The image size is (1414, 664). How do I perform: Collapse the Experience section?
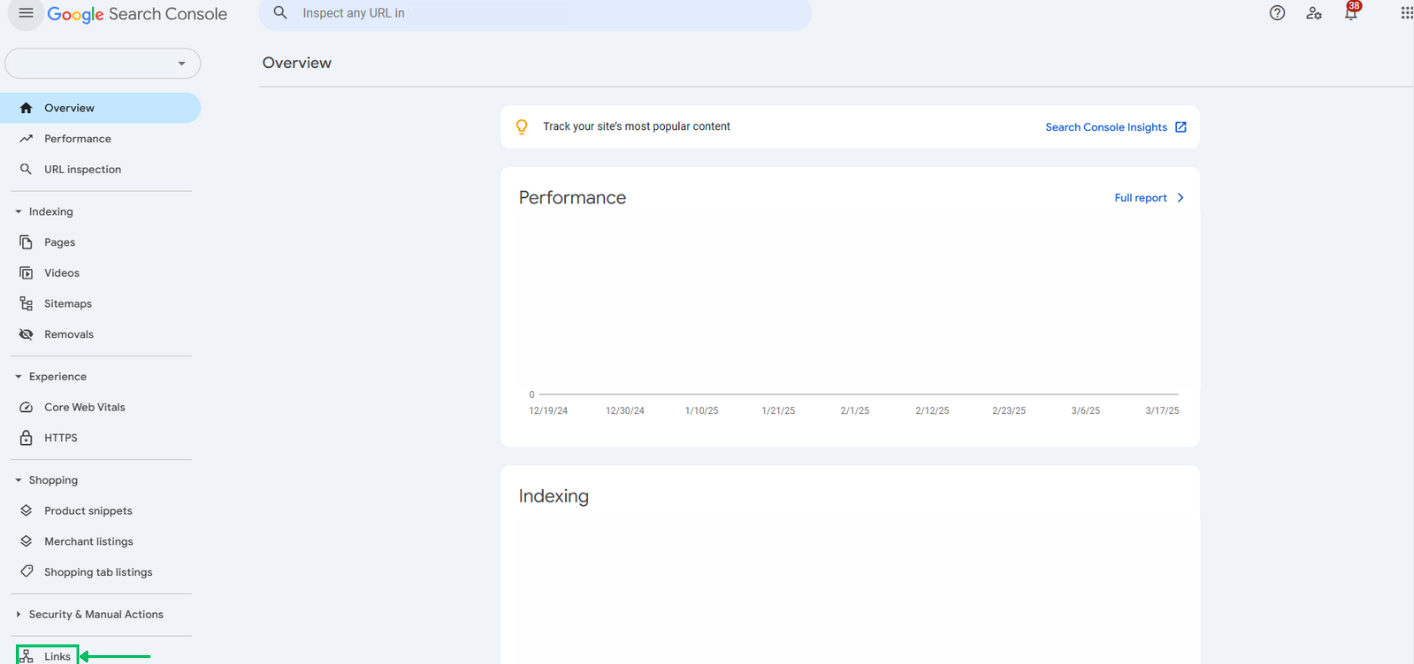18,377
